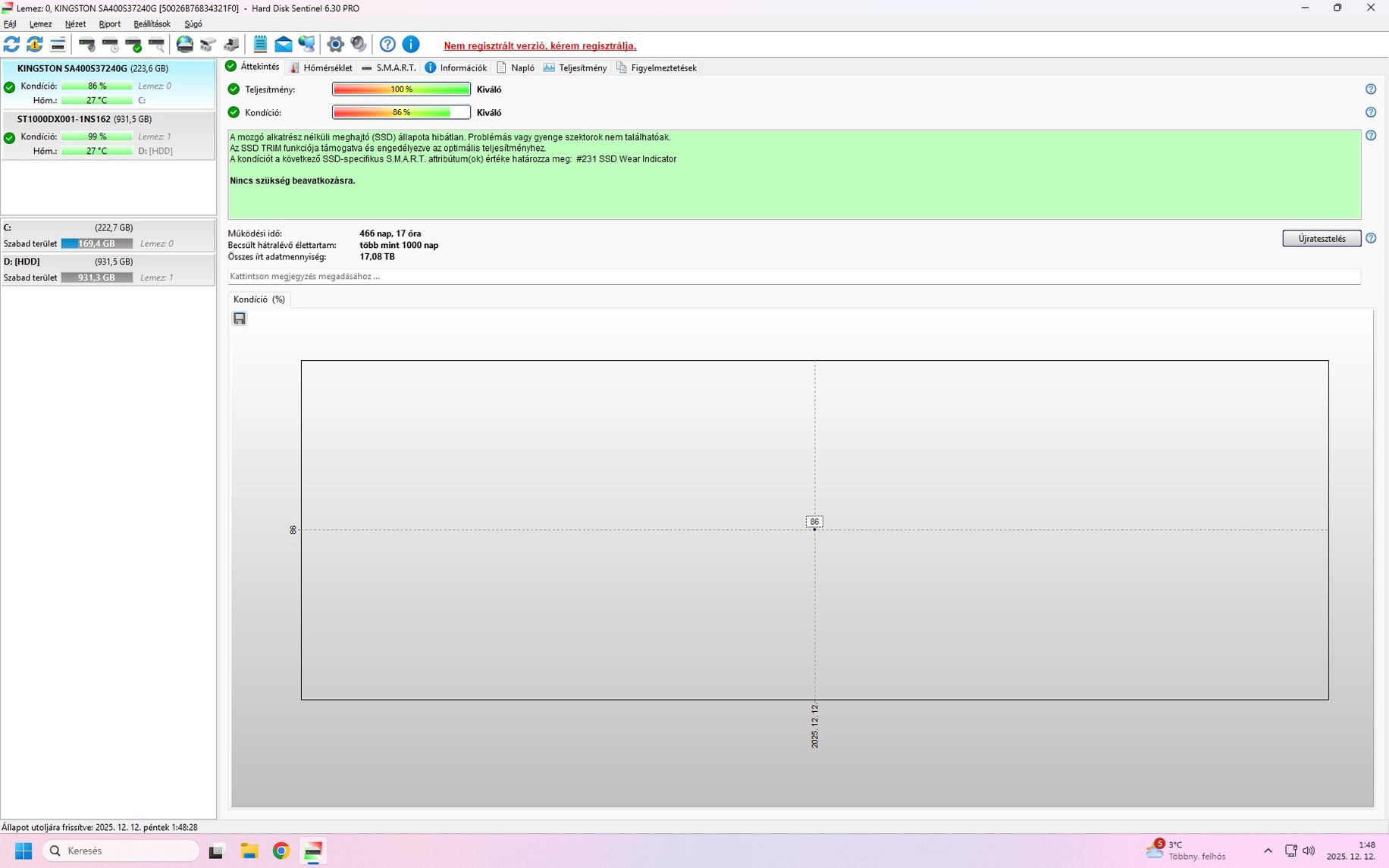Click the C: free space 169,4 GB bar
Viewport: 1389px width, 868px height.
pyautogui.click(x=96, y=243)
